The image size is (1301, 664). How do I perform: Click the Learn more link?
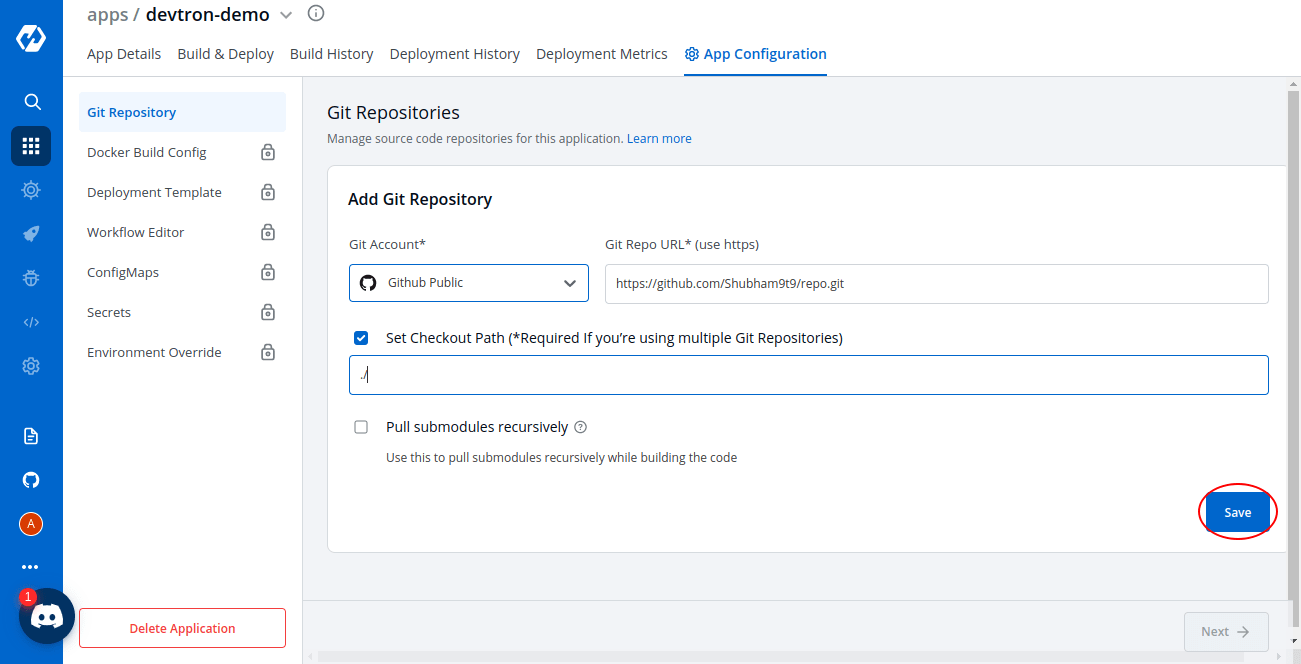point(658,138)
